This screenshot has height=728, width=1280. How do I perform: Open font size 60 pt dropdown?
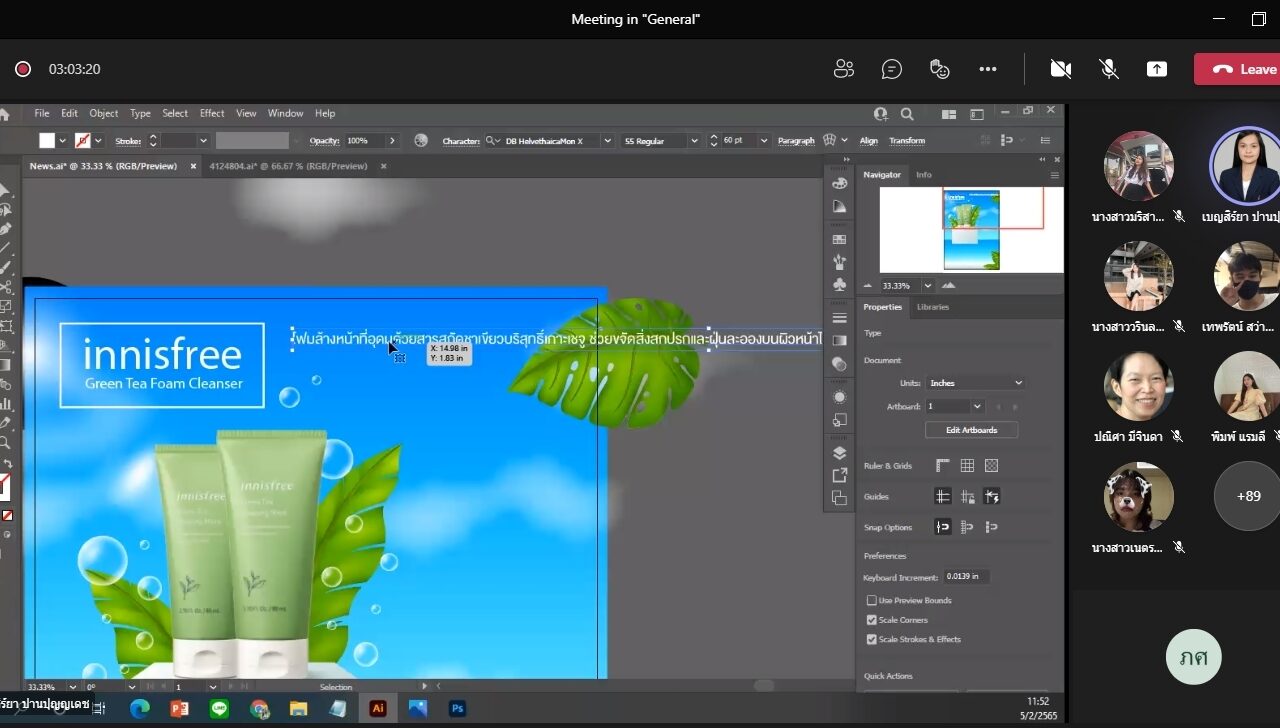(x=766, y=141)
